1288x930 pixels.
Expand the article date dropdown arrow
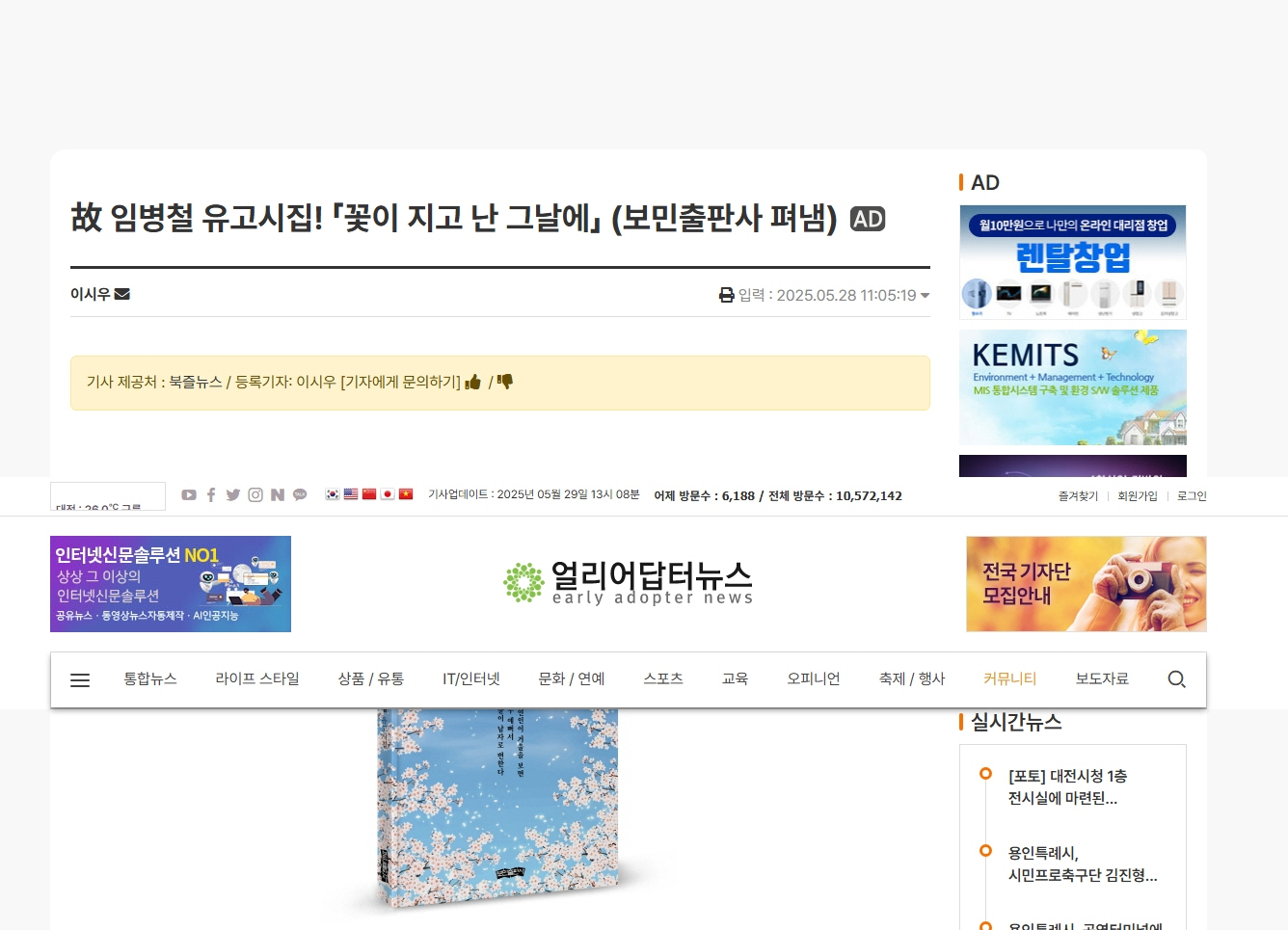click(x=926, y=296)
